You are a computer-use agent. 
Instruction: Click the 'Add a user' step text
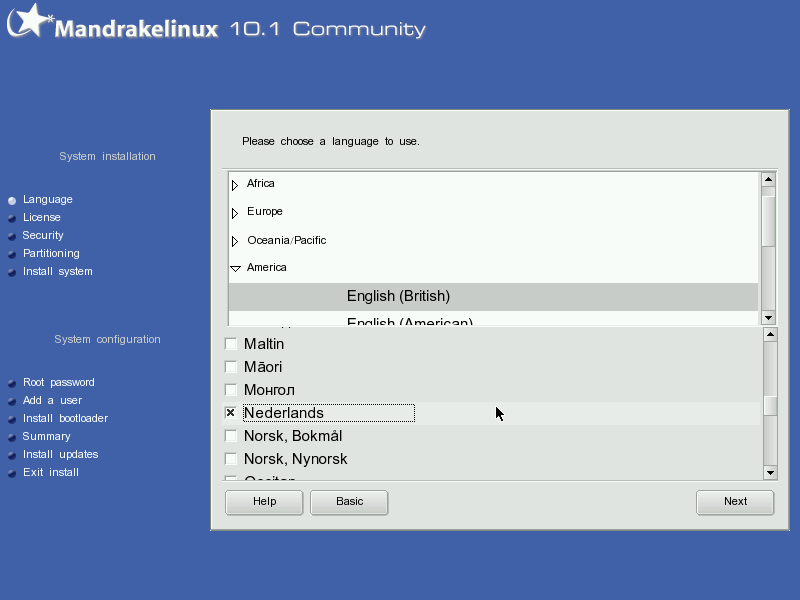[x=52, y=401]
